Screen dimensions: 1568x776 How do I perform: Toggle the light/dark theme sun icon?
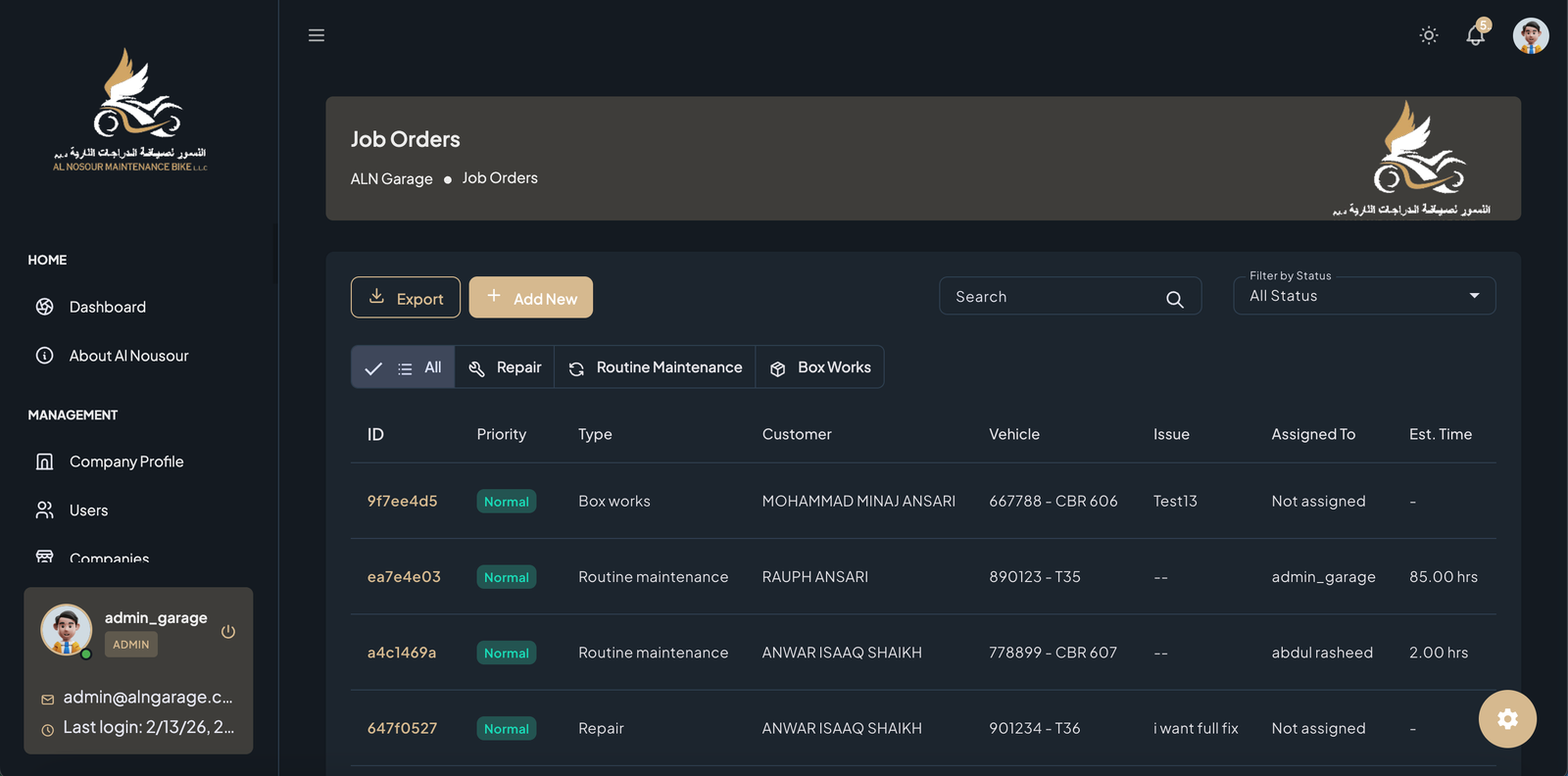pyautogui.click(x=1429, y=35)
